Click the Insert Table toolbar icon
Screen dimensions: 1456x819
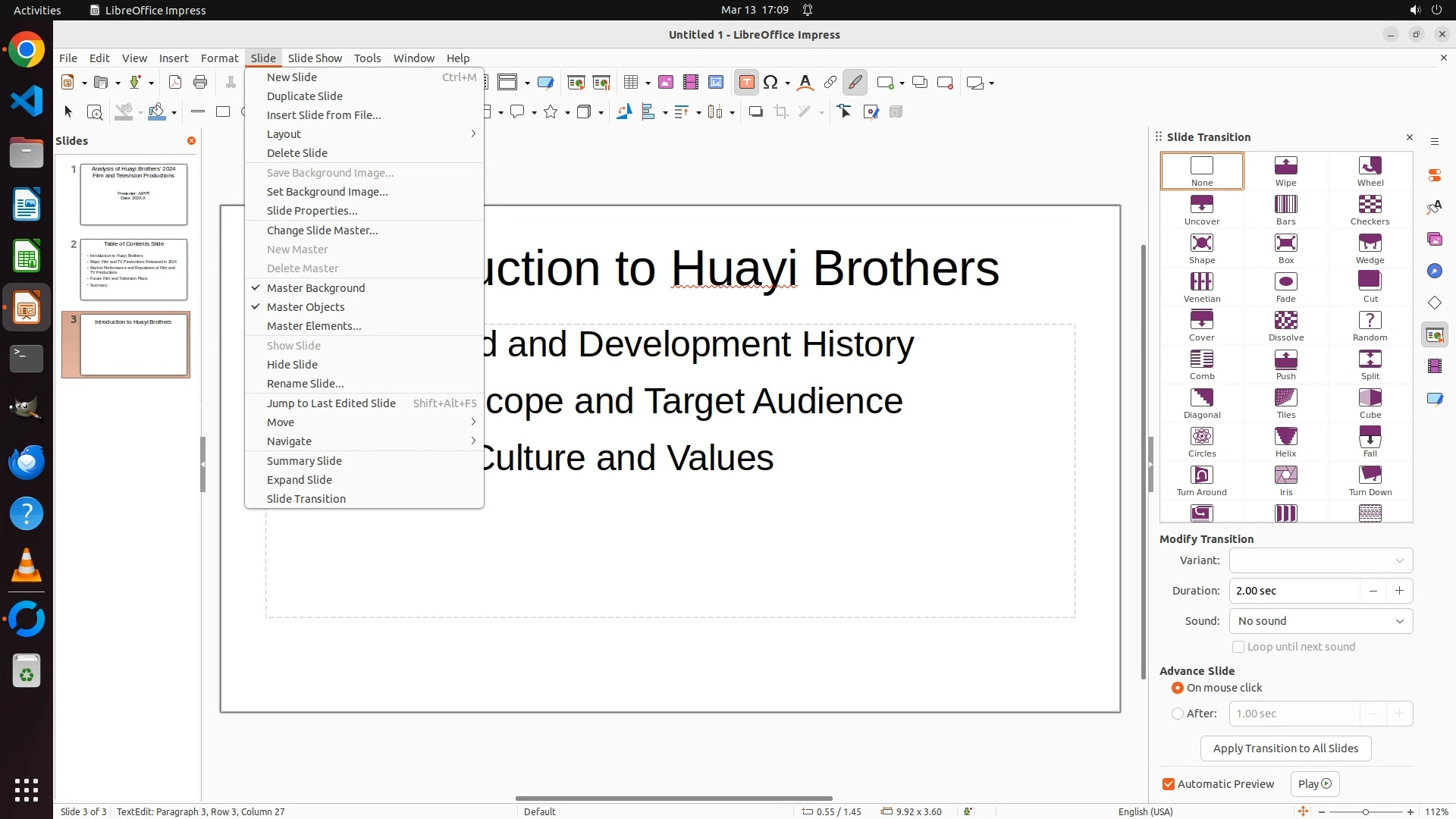[630, 83]
